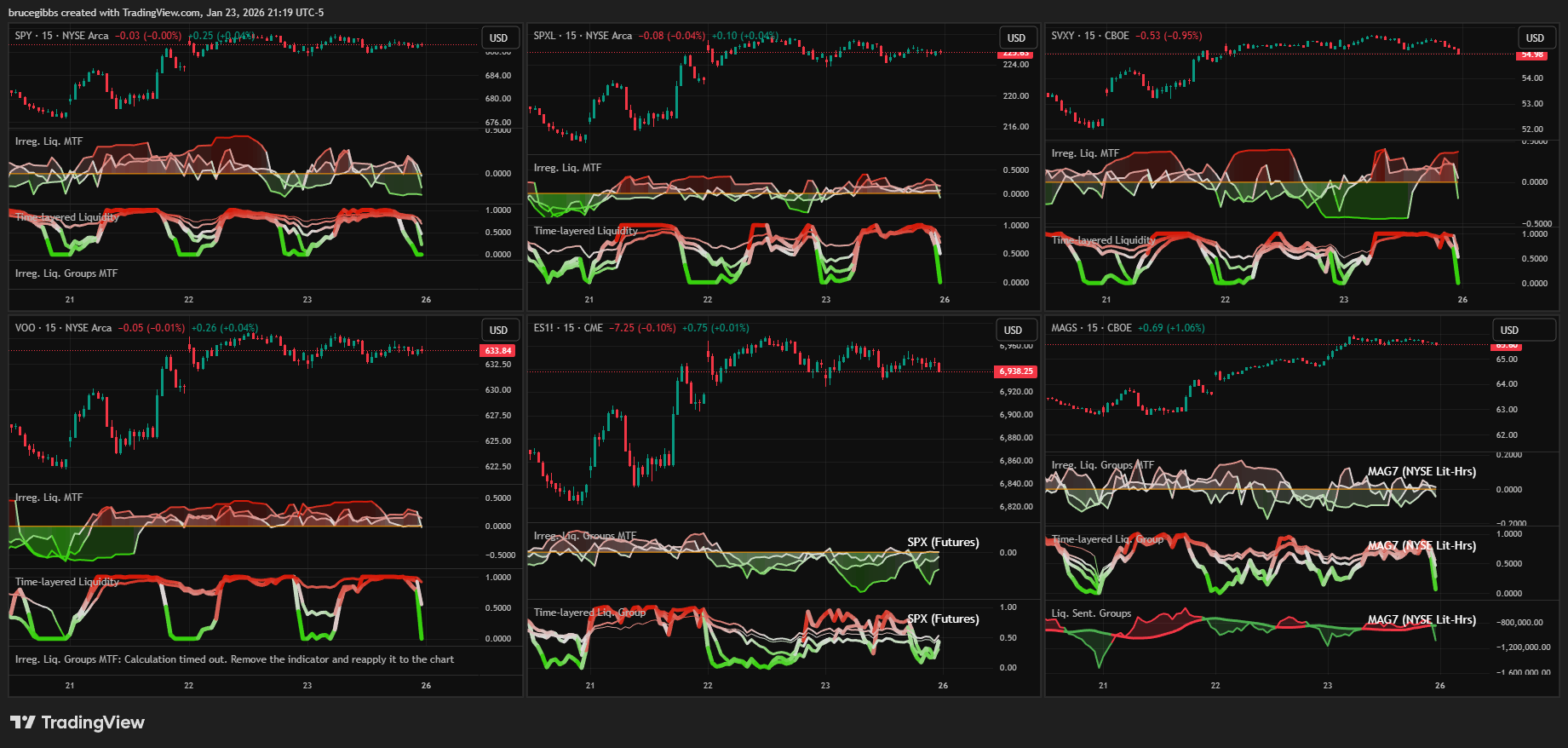Click the SVXY symbol title

point(1063,36)
